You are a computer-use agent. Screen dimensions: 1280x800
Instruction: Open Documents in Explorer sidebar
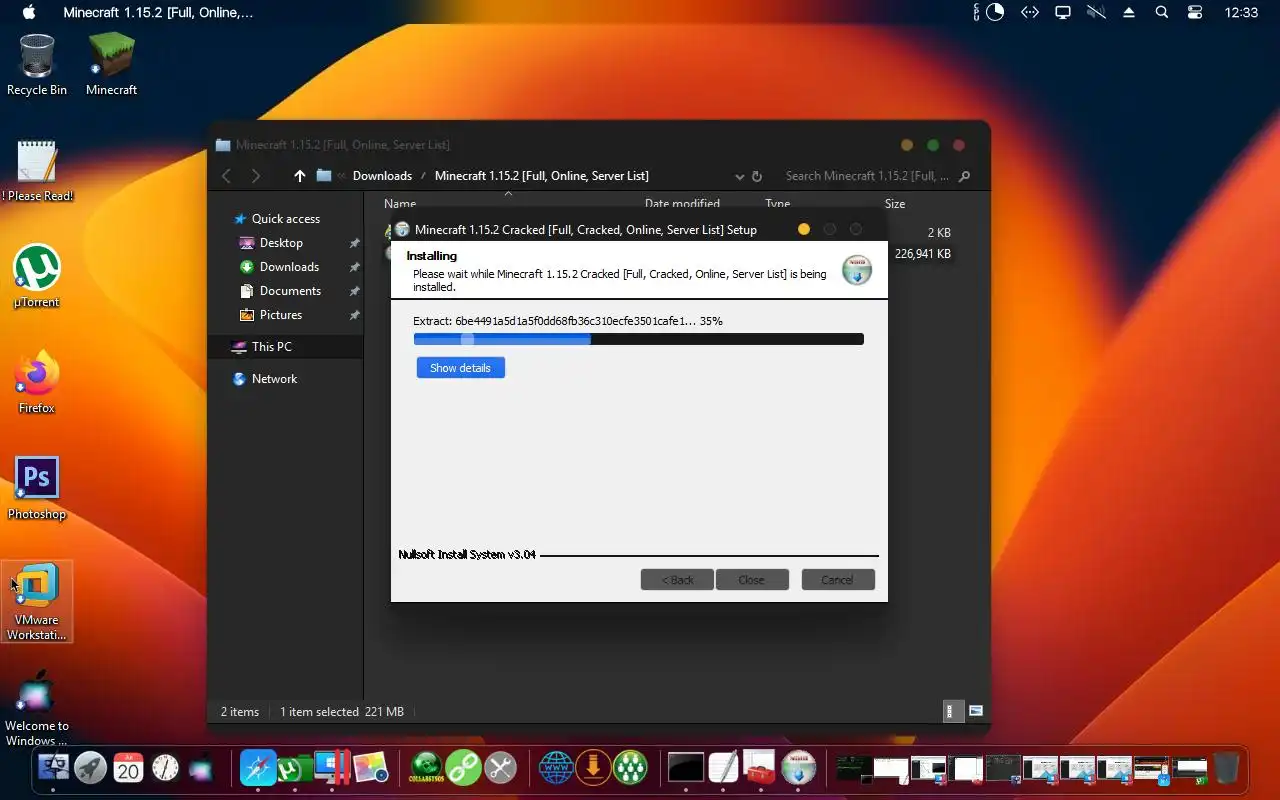[x=290, y=291]
